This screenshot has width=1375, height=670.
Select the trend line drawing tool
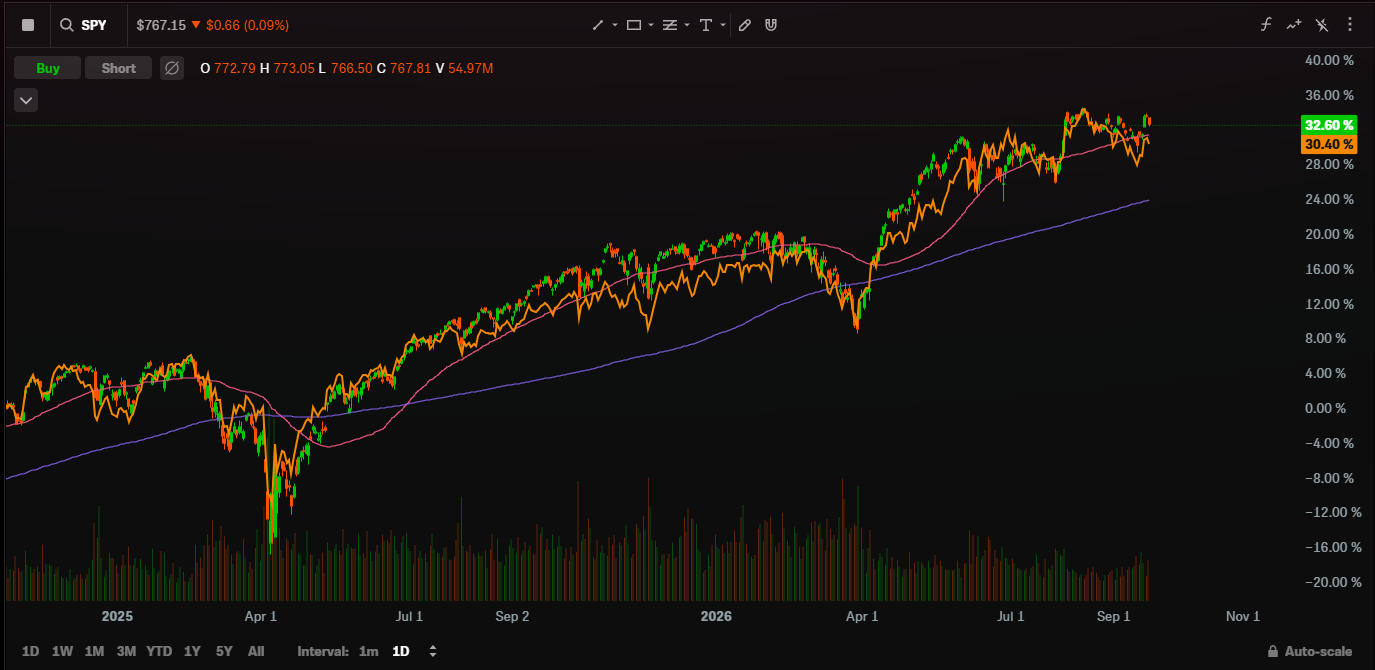598,25
